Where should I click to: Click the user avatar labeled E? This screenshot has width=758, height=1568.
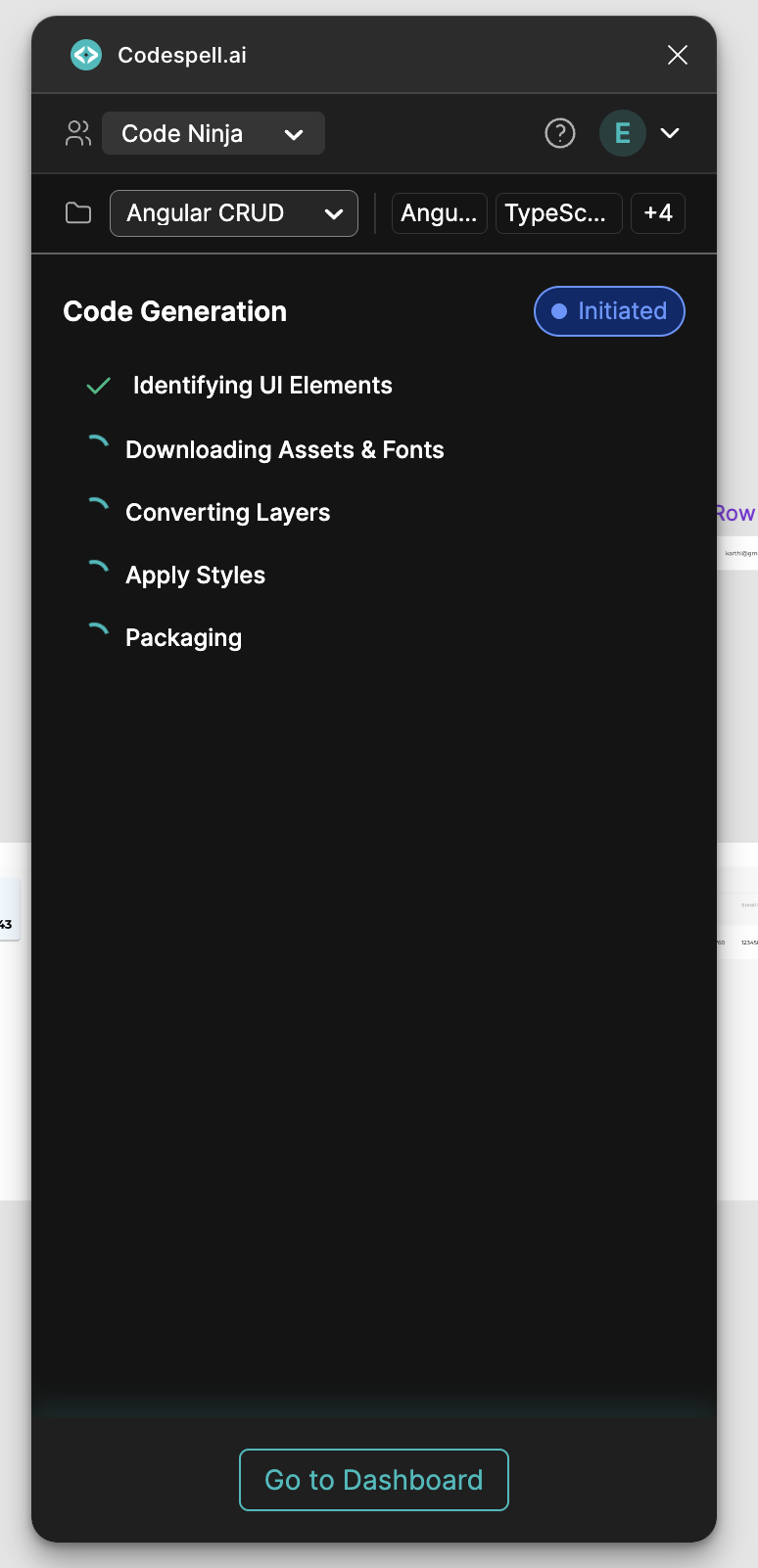623,133
